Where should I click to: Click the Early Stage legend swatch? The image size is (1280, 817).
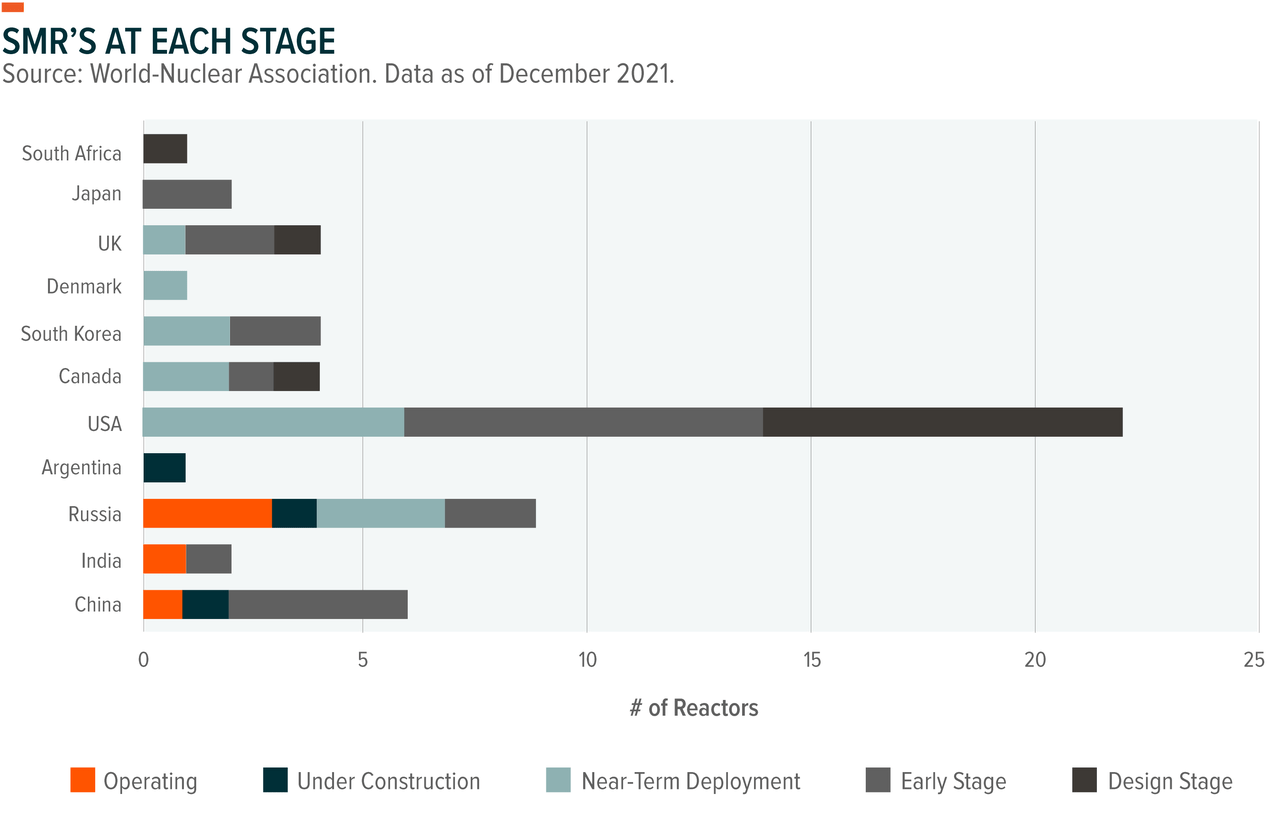tap(880, 780)
